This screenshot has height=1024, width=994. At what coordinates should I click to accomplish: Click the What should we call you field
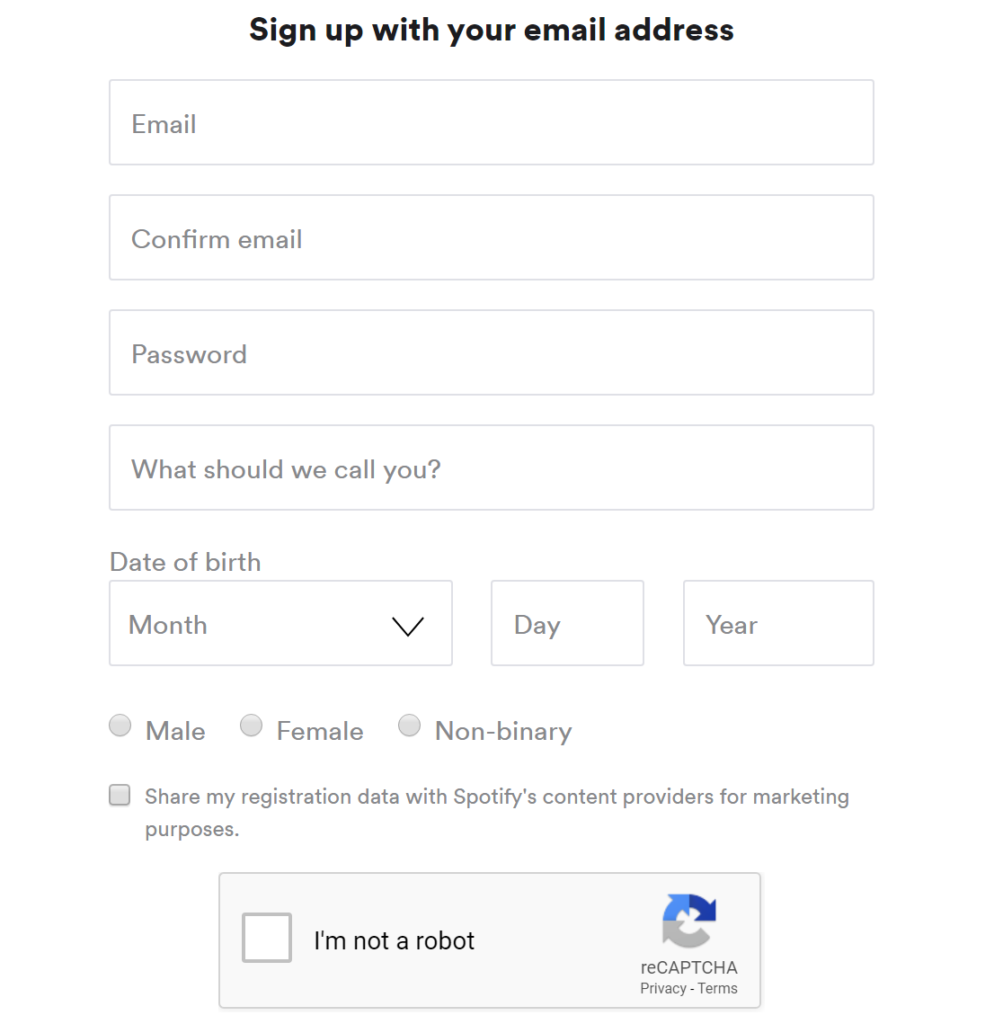point(491,468)
